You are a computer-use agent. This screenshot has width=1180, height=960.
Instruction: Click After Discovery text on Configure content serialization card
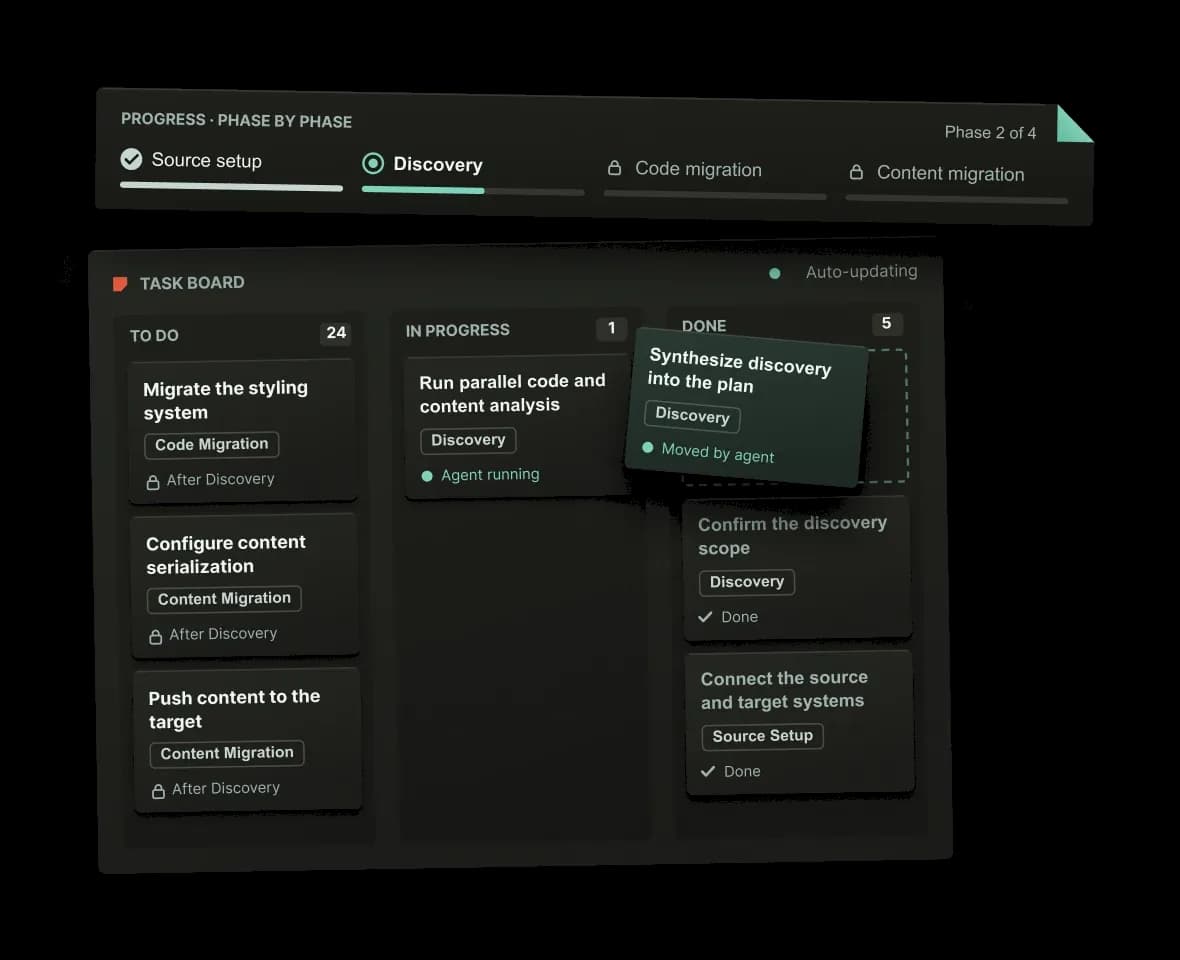(x=223, y=634)
